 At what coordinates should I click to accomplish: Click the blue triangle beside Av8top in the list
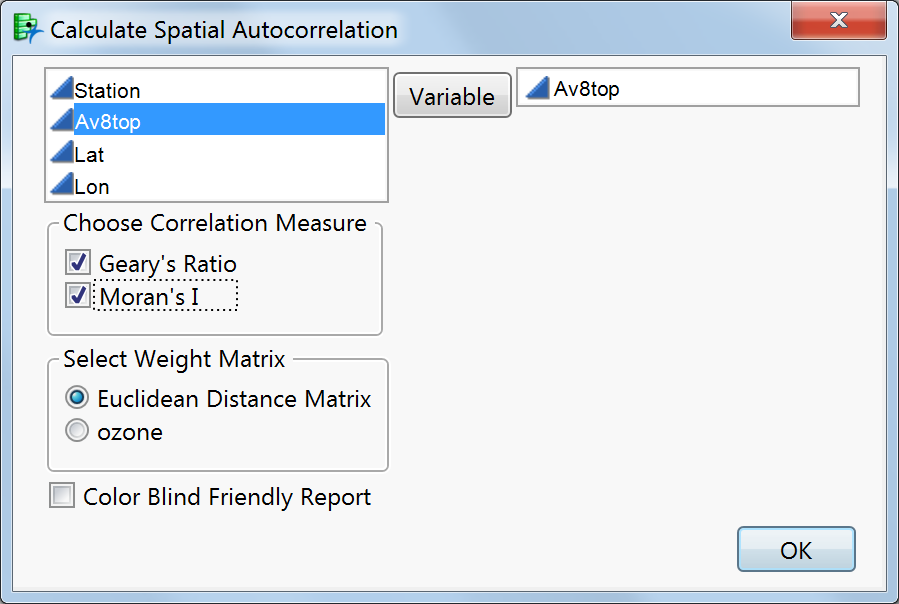coord(62,121)
